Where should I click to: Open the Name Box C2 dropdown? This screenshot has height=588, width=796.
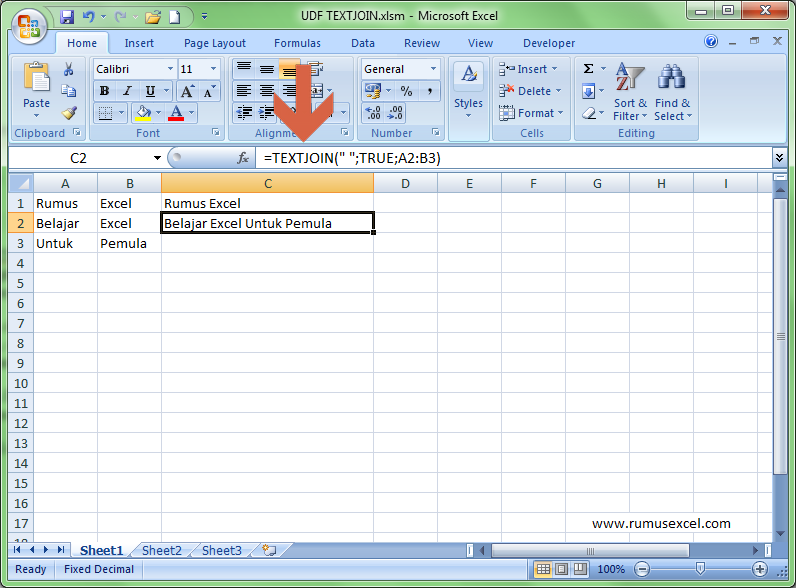(157, 158)
